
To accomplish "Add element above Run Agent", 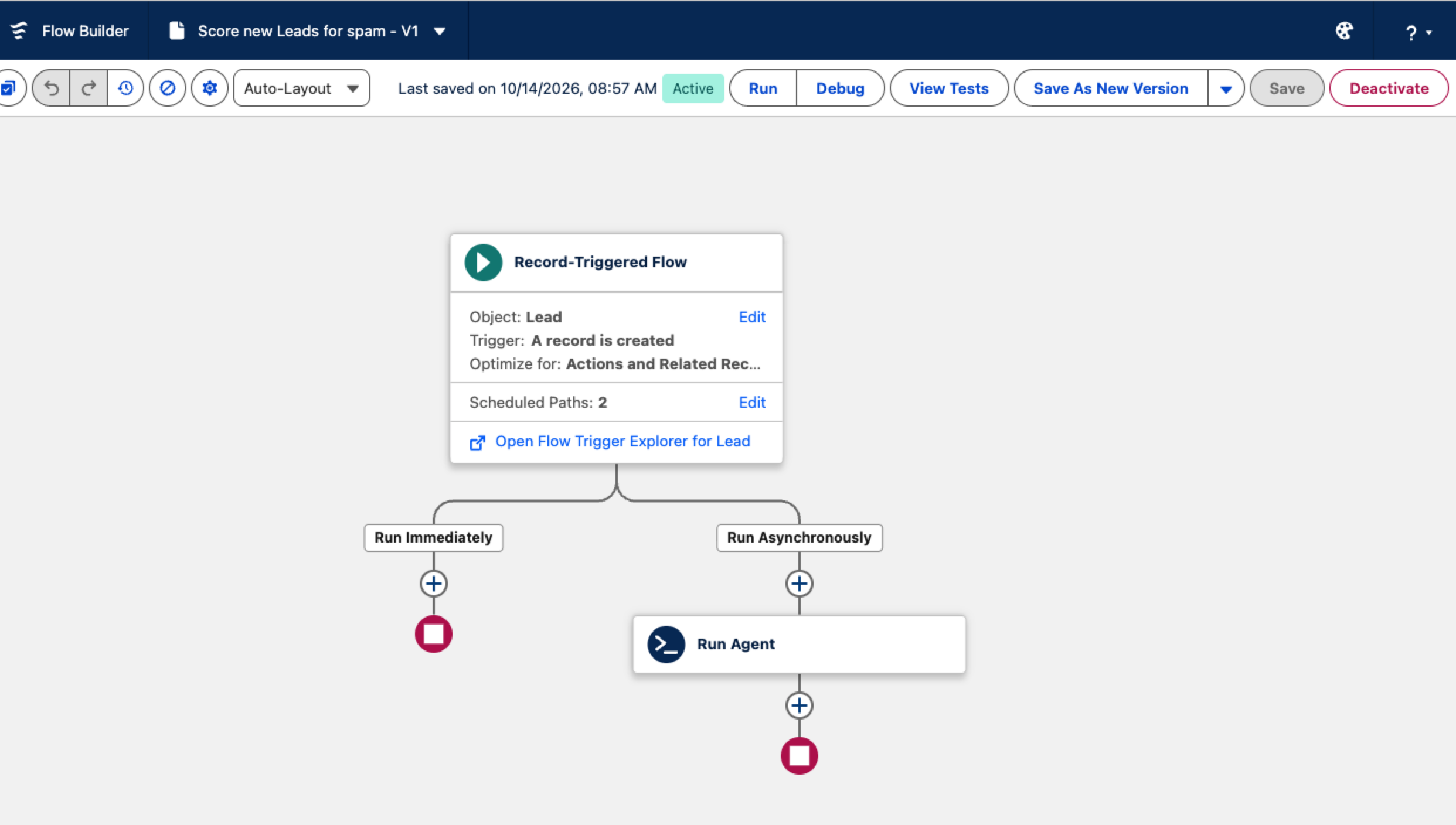I will pos(799,584).
